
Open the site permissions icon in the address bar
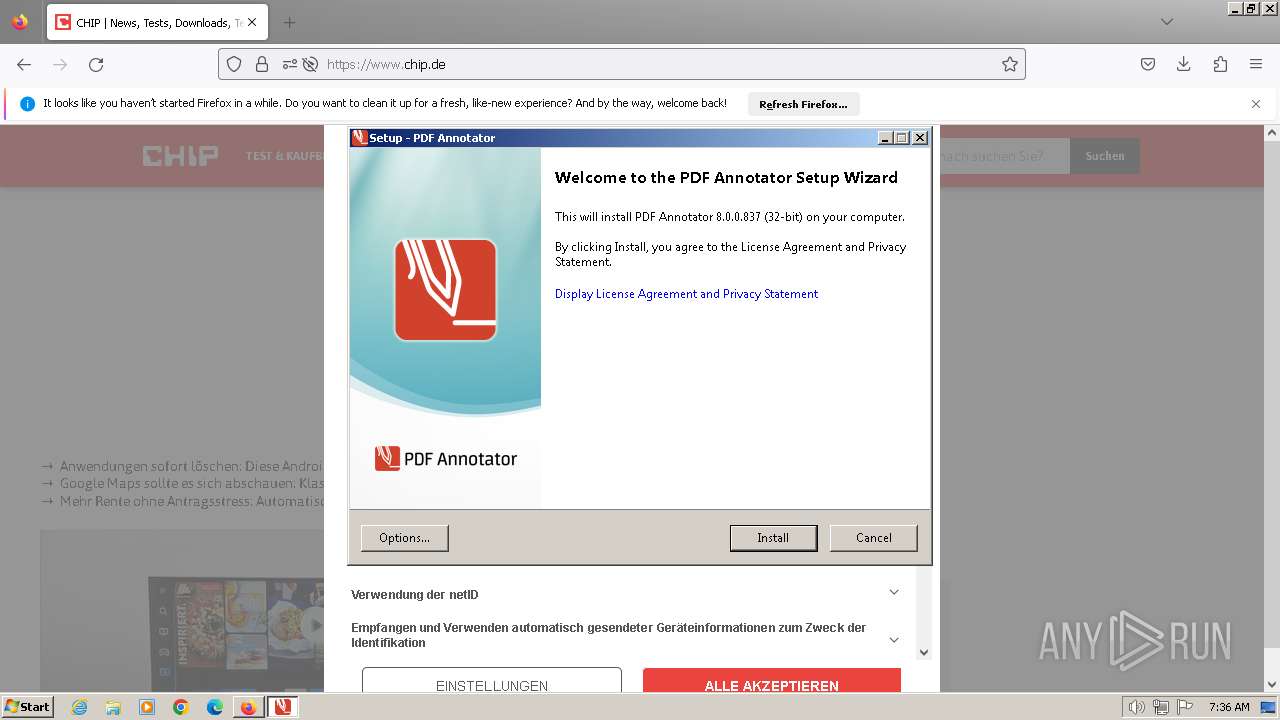(x=290, y=64)
